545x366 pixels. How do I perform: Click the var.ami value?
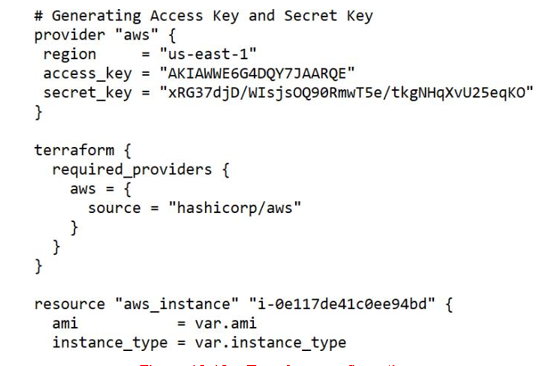tap(226, 323)
